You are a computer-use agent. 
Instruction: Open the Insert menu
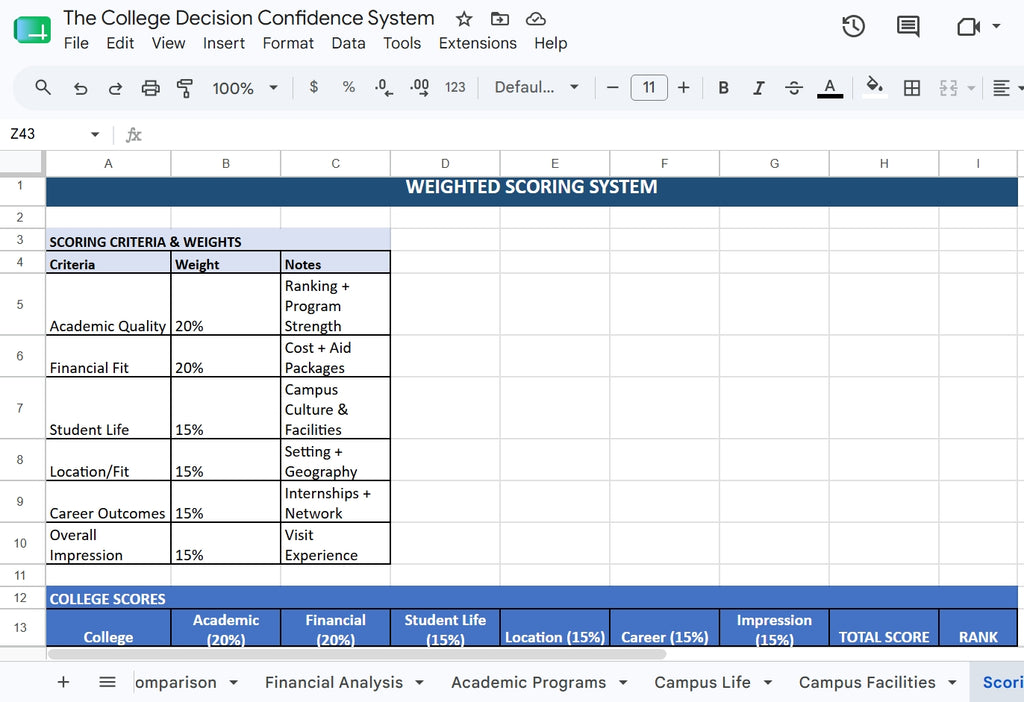tap(224, 43)
